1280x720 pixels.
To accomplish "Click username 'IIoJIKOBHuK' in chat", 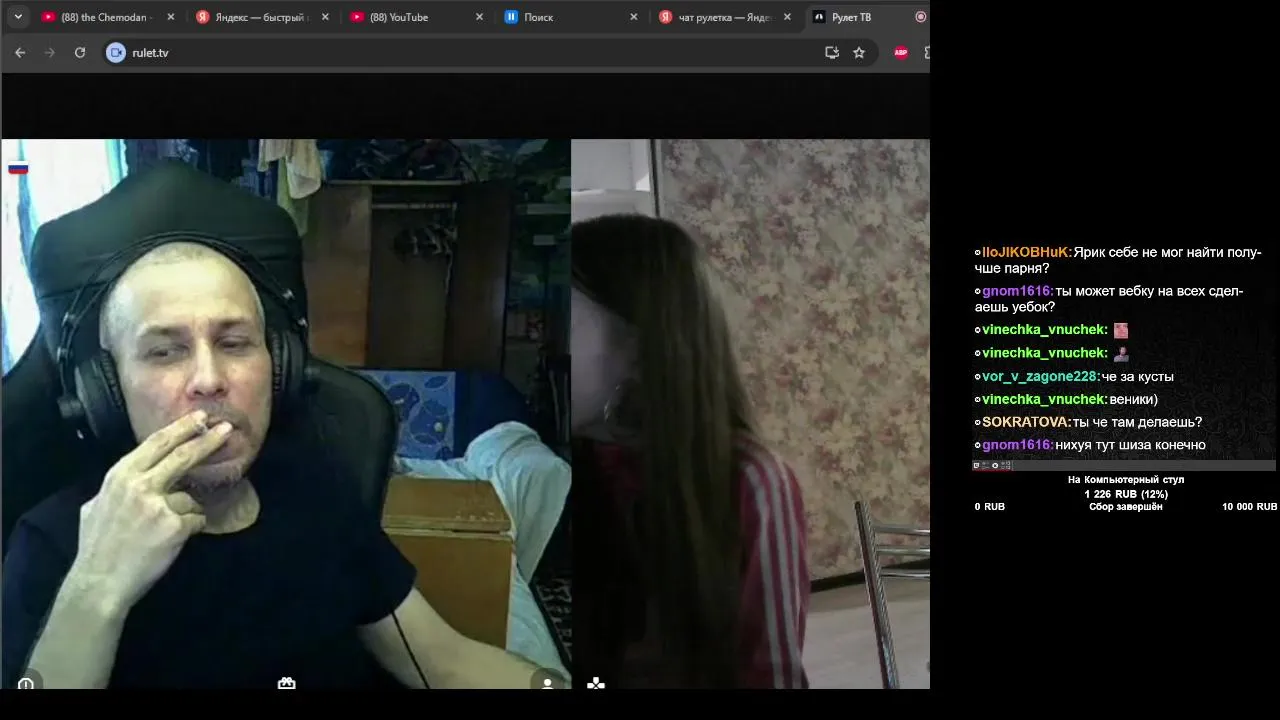I will 1026,253.
